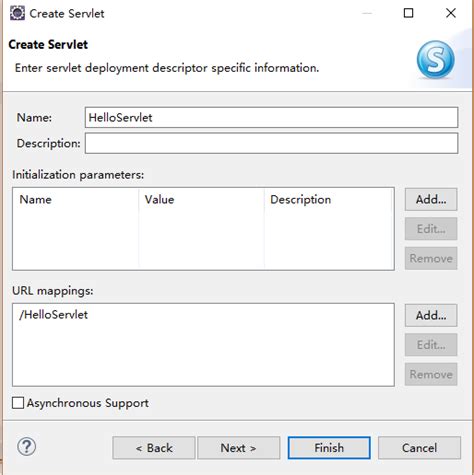This screenshot has width=474, height=475.
Task: Click the Name text field containing HelloServlet
Action: pyautogui.click(x=271, y=117)
